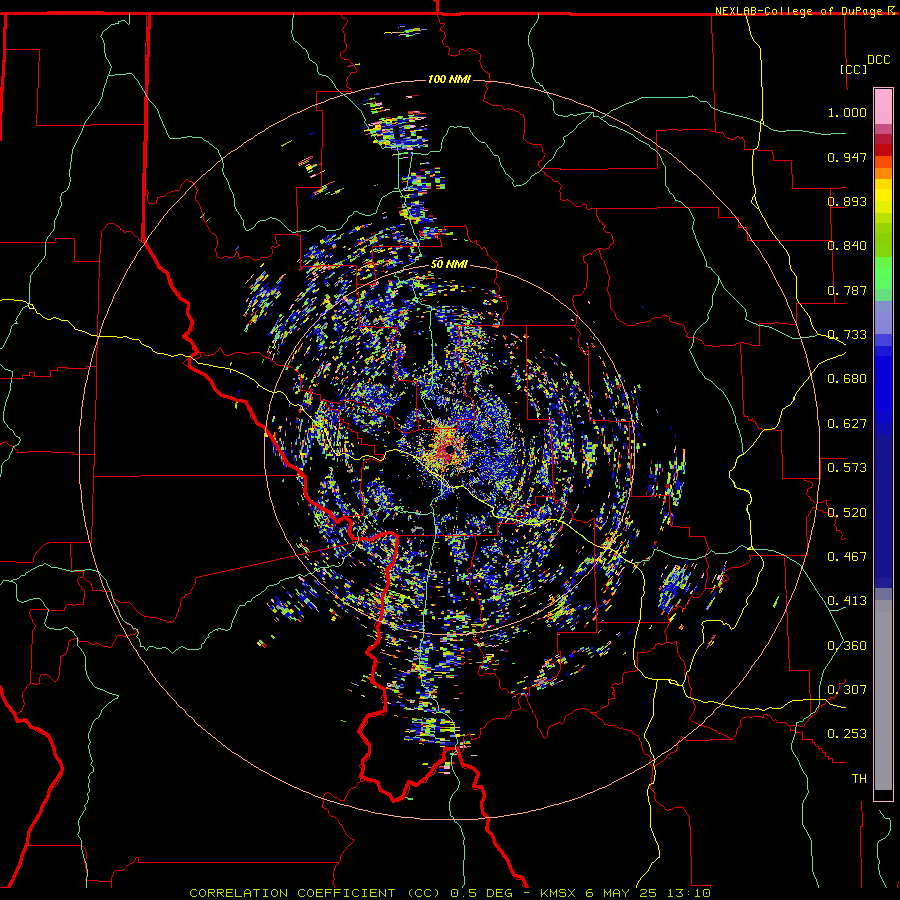Select the 1.000 color scale value
The image size is (900, 900).
pos(847,112)
